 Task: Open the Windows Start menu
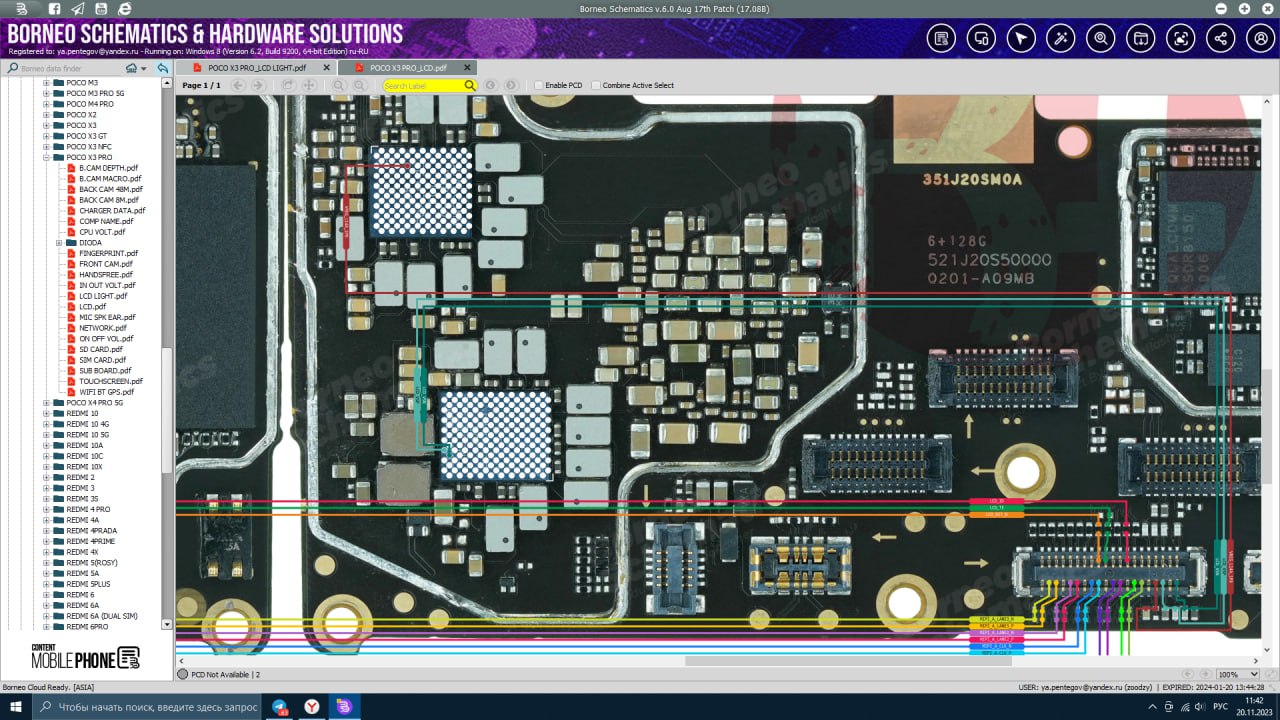tap(16, 706)
